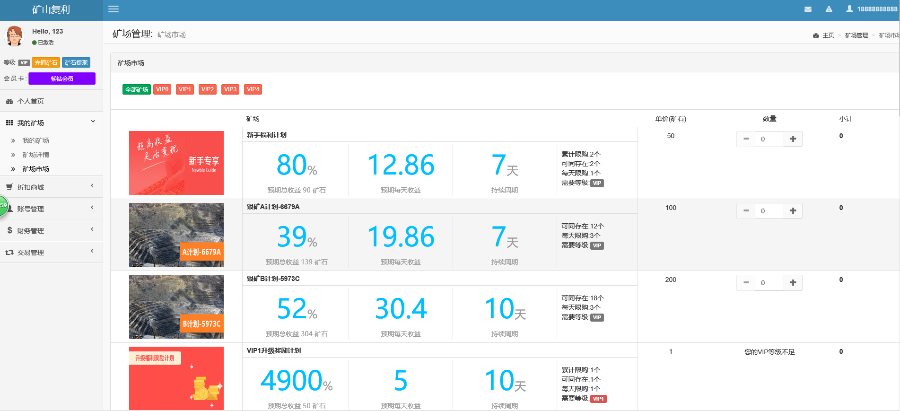Open the warning triangle alerts icon
Image resolution: width=900 pixels, height=411 pixels.
[828, 9]
